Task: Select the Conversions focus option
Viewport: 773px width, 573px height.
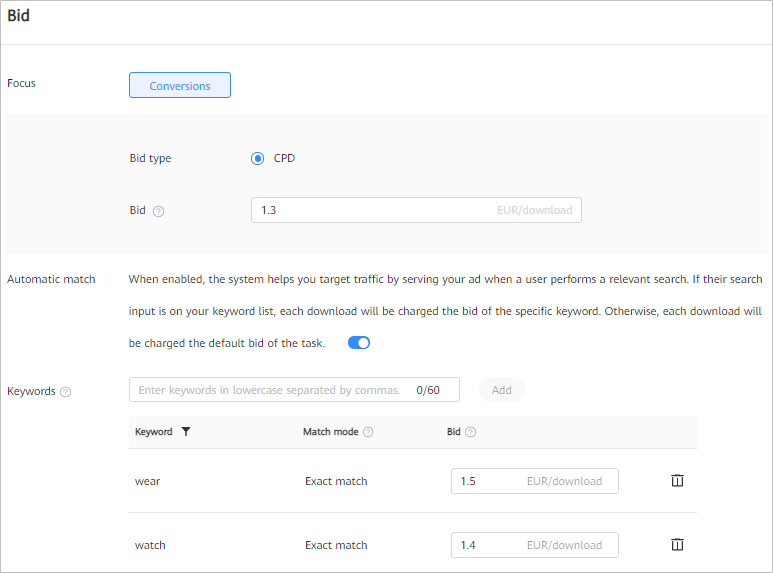Action: coord(180,86)
